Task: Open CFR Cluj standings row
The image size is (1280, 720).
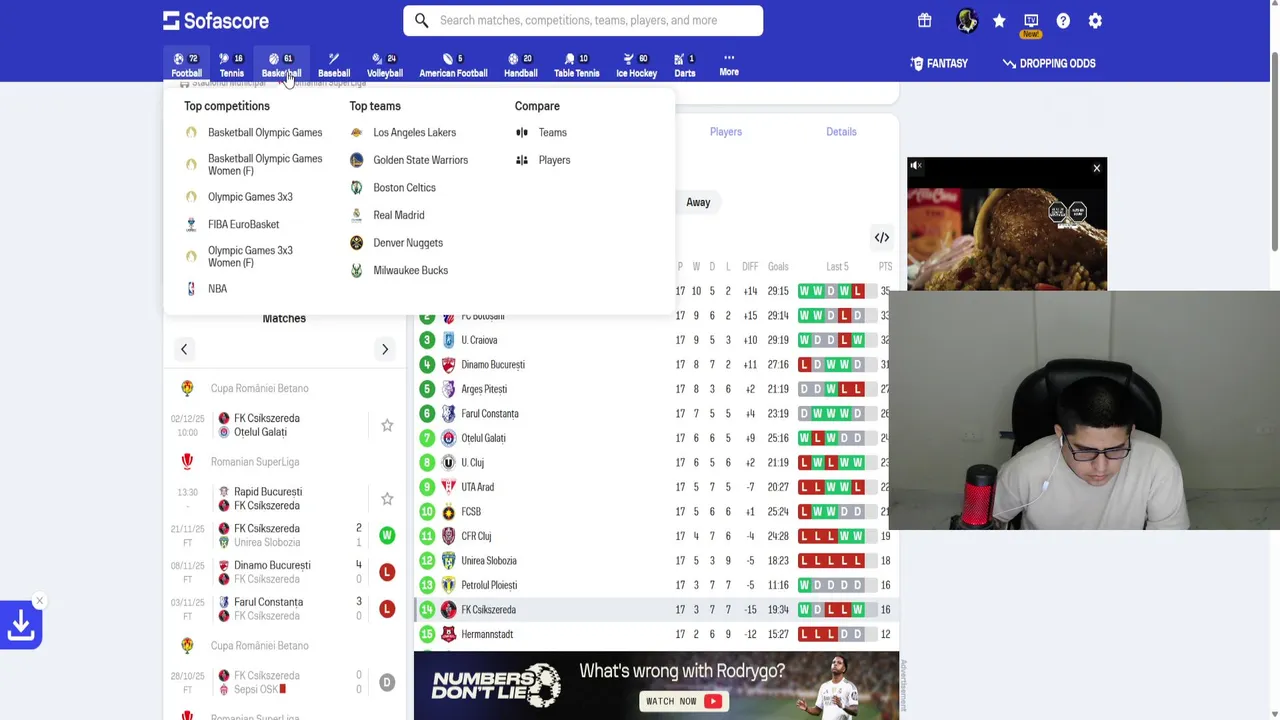Action: pyautogui.click(x=656, y=536)
